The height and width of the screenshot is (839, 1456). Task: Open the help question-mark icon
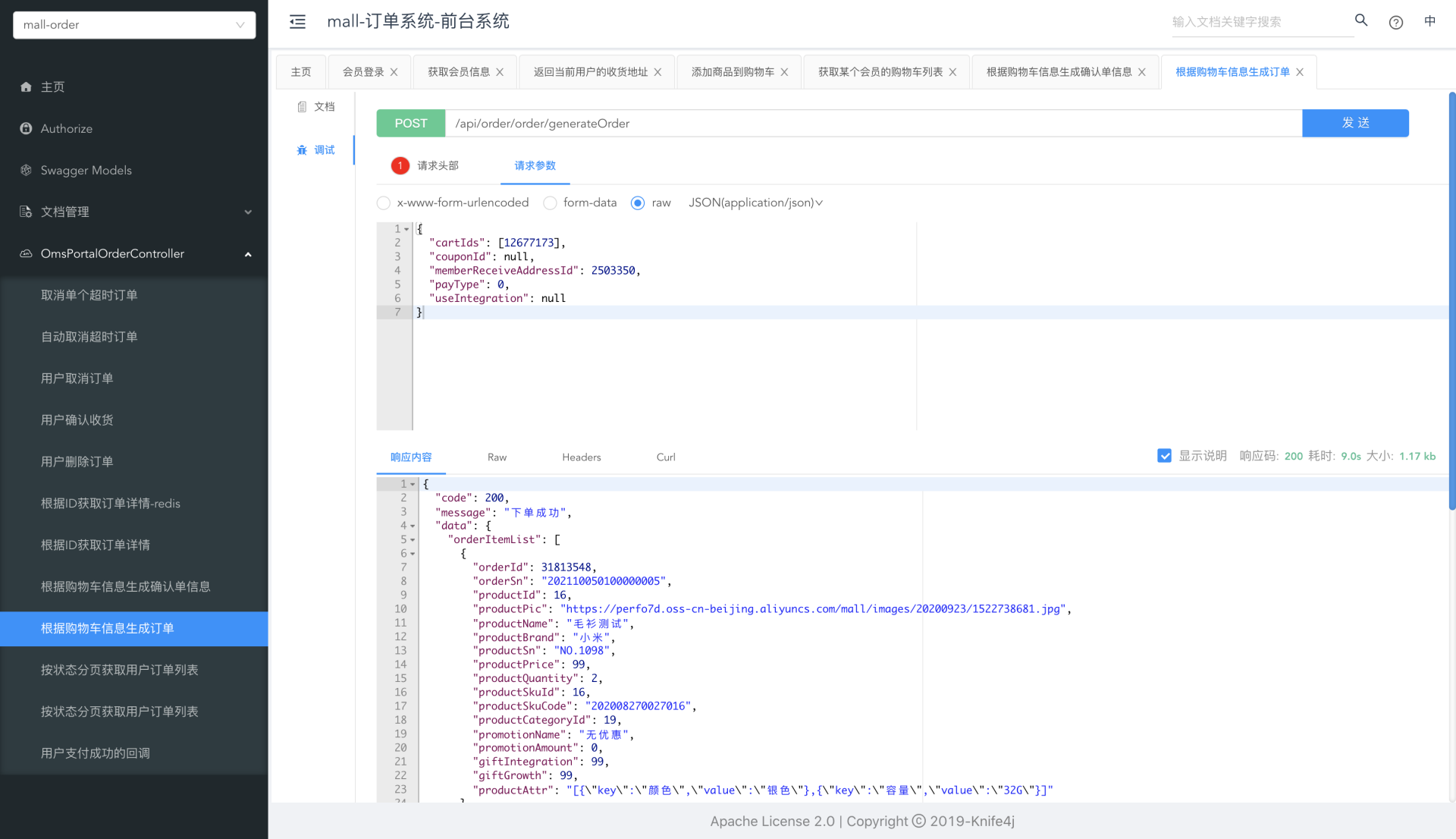[x=1396, y=22]
